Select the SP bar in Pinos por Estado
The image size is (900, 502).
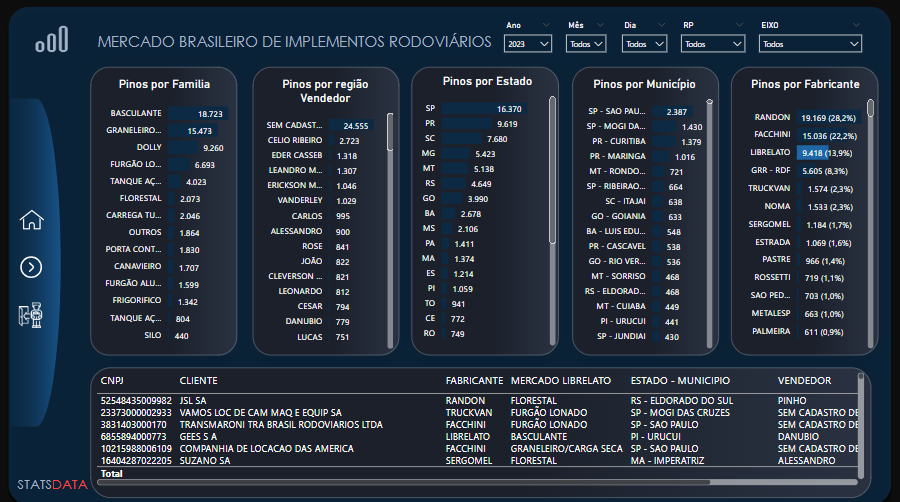pos(484,108)
